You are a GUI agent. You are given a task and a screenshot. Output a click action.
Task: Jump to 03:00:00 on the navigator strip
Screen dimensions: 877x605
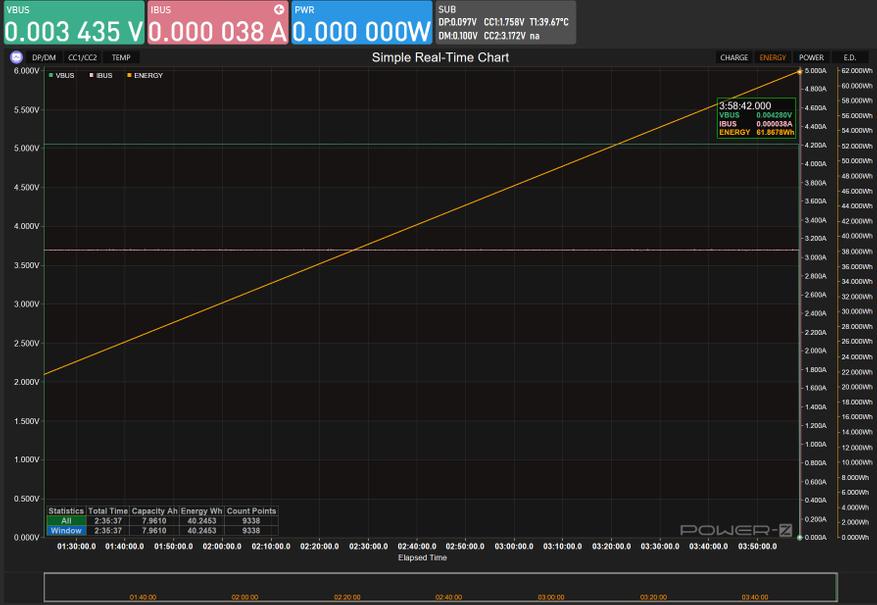point(551,597)
